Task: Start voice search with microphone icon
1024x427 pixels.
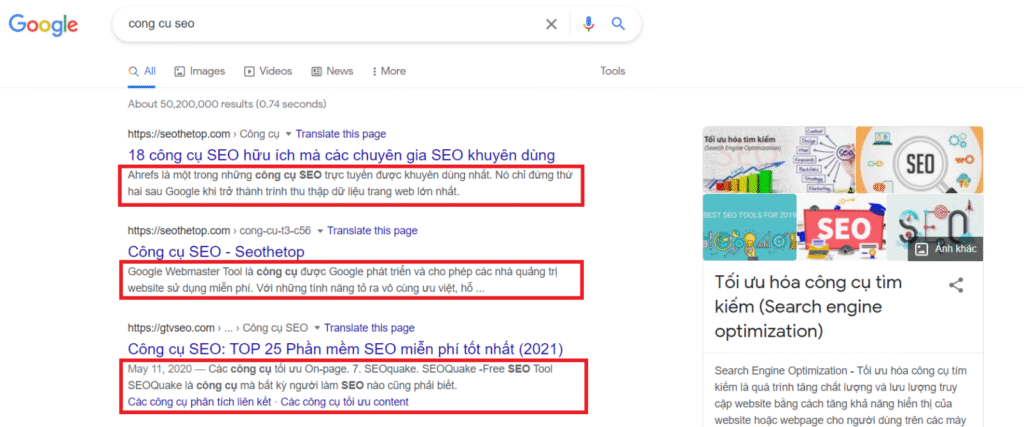Action: coord(589,24)
